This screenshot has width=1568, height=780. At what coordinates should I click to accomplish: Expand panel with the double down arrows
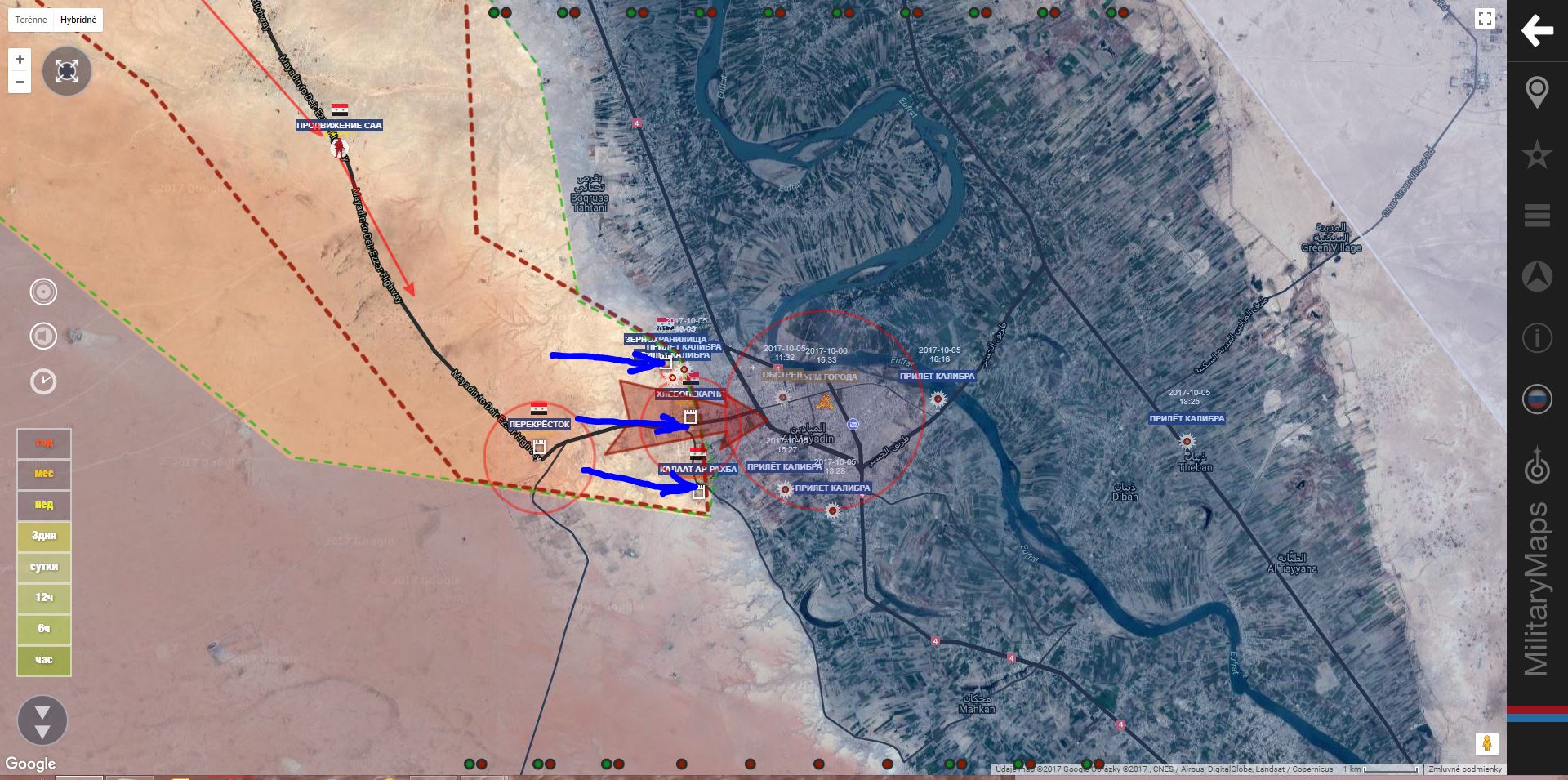tap(42, 720)
